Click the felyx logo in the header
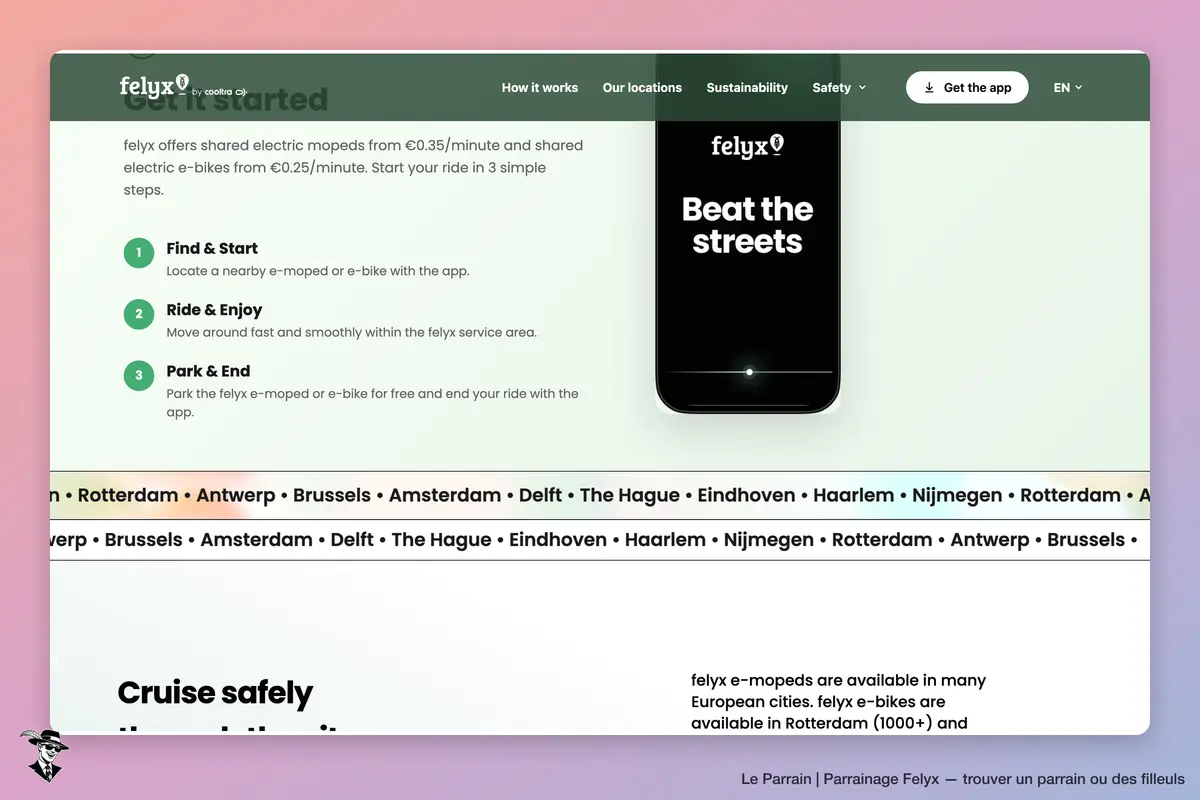 (x=154, y=86)
